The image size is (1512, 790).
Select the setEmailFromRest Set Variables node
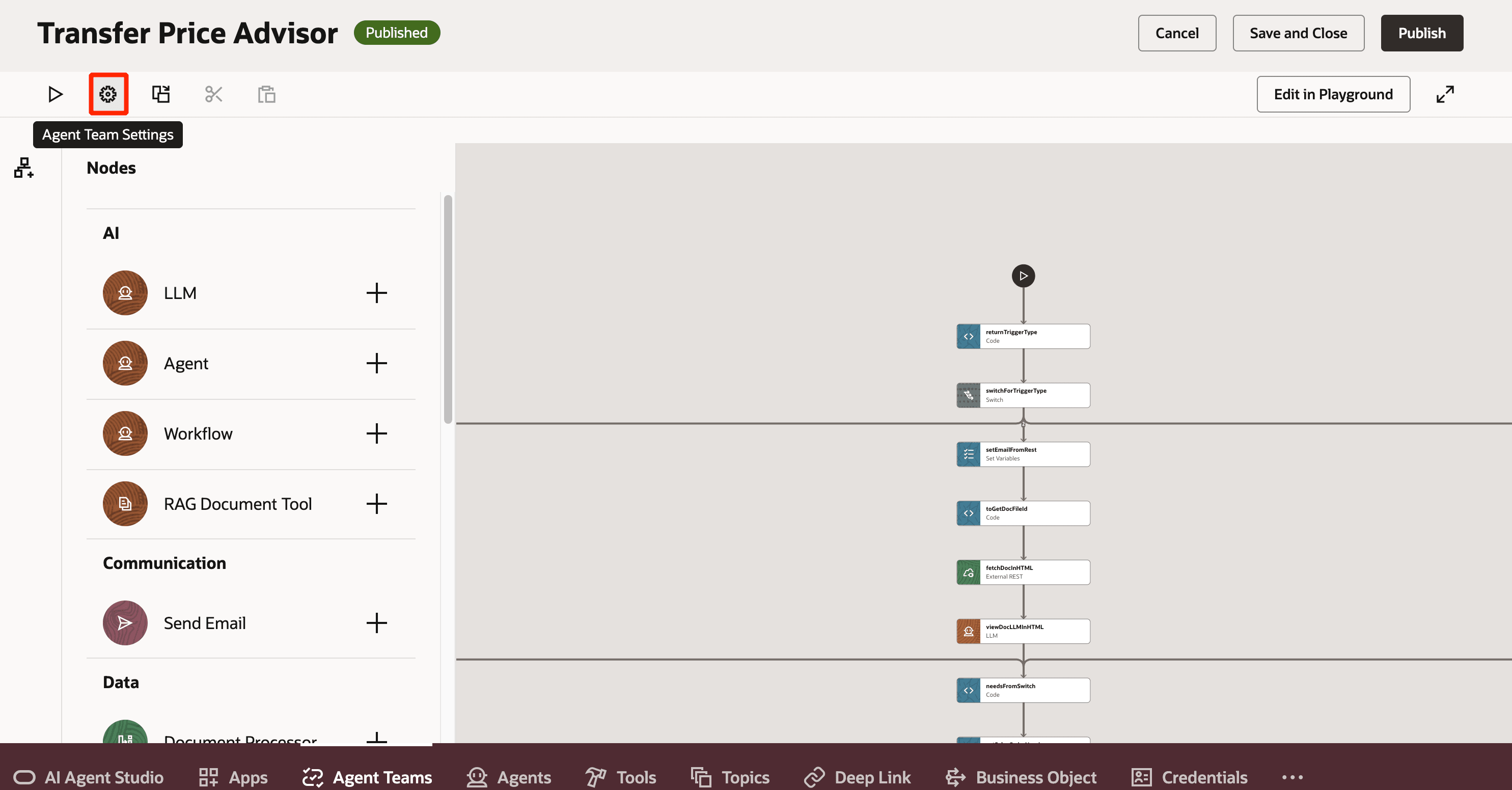(x=1023, y=454)
